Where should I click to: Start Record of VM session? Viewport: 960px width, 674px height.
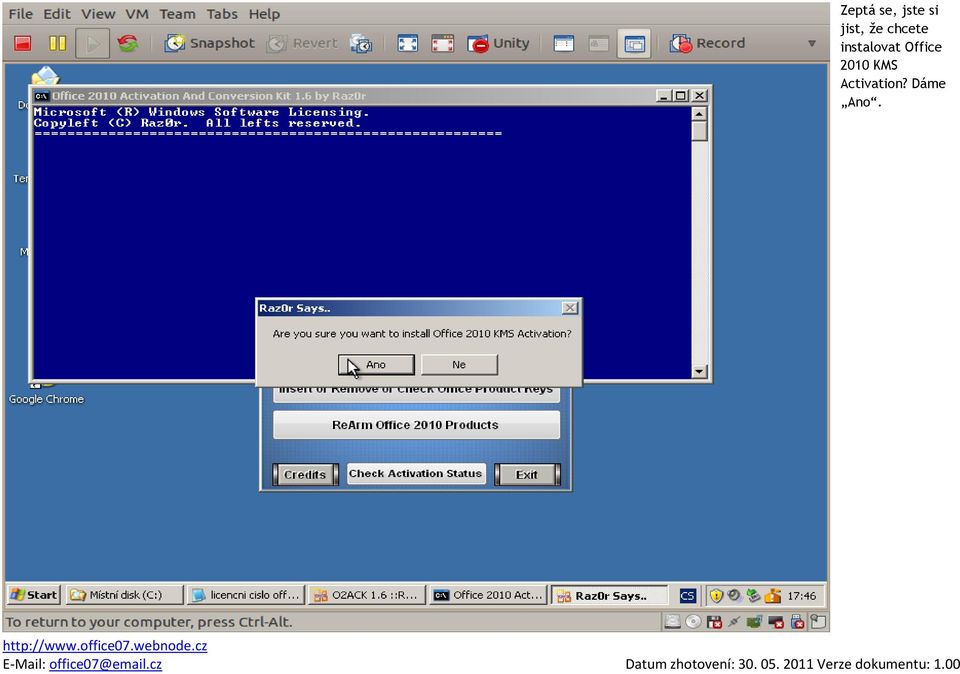(x=707, y=43)
